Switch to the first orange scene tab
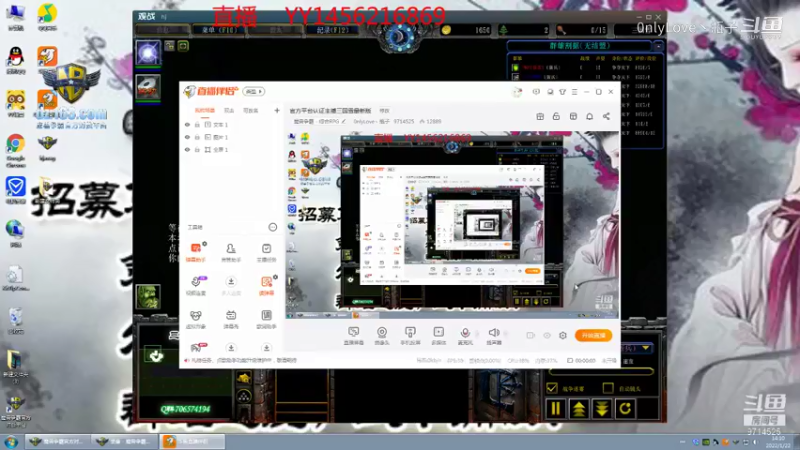This screenshot has width=800, height=450. [205, 111]
